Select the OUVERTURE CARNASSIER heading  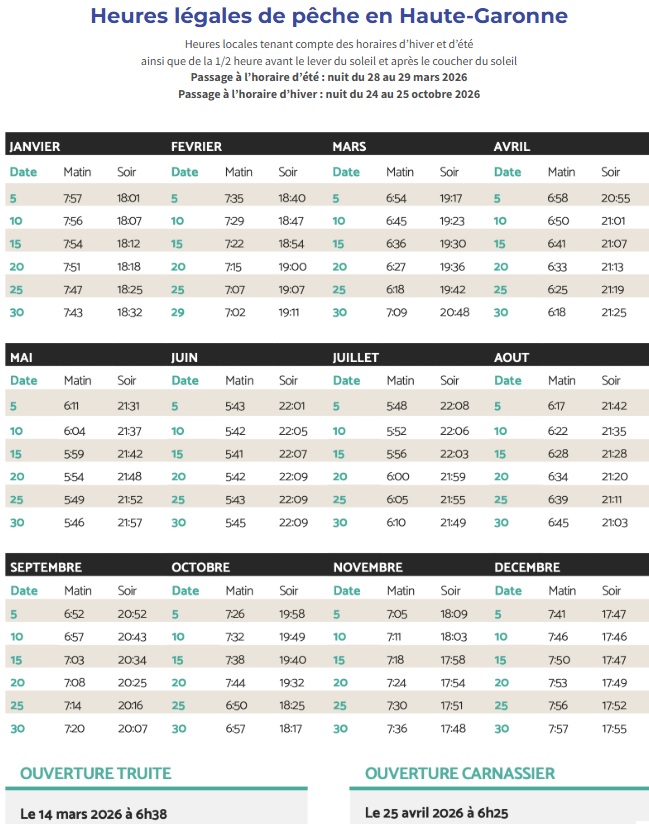coord(460,773)
